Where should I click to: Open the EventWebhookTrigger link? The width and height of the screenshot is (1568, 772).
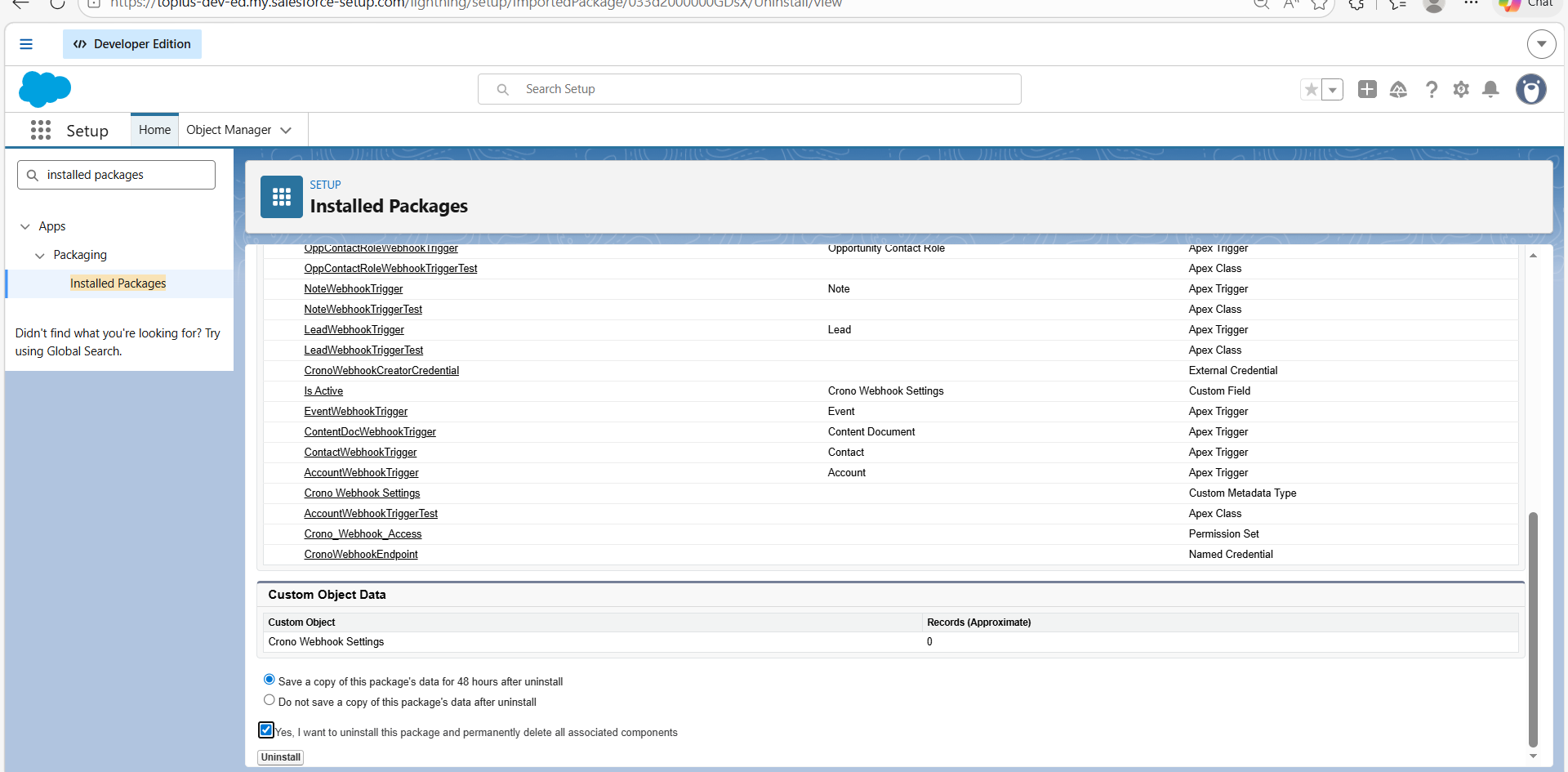356,412
